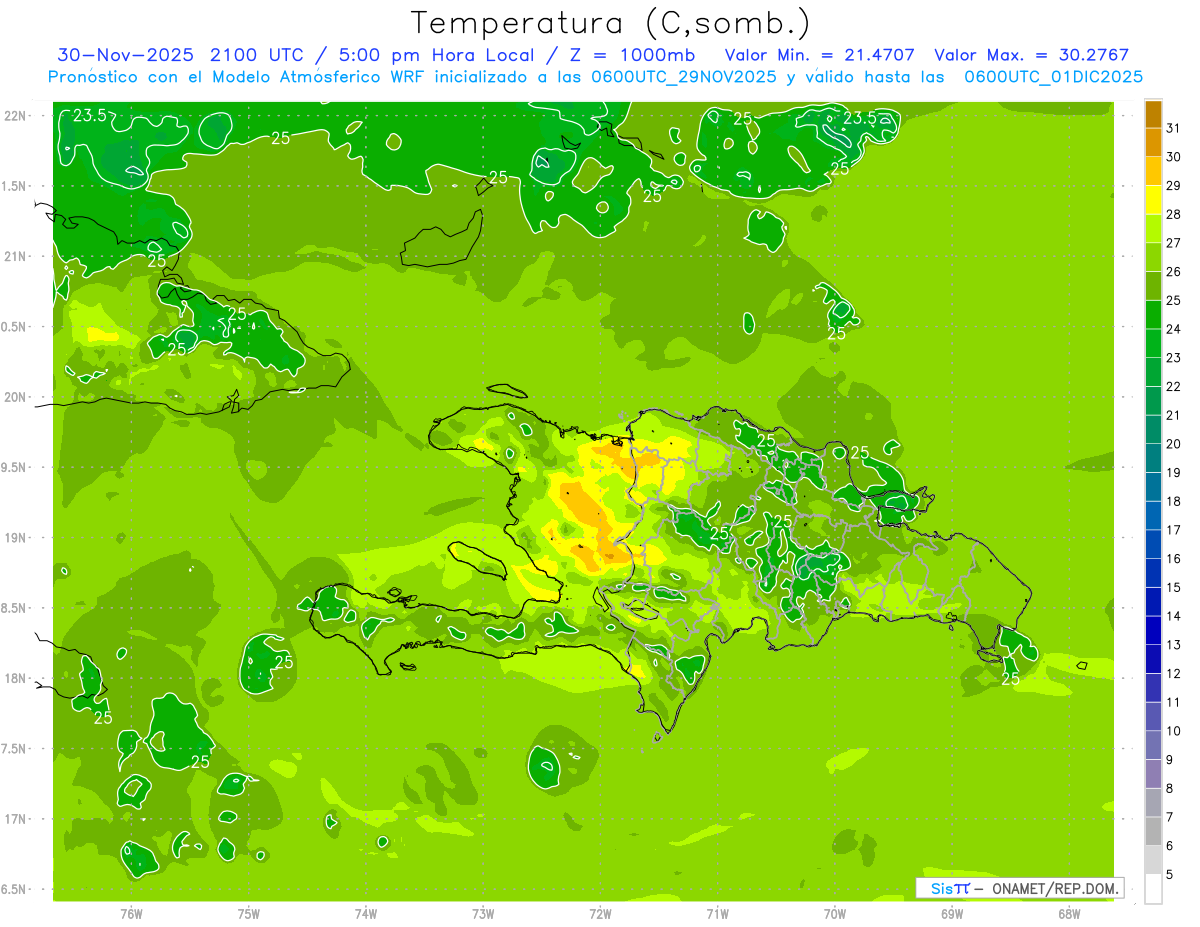Image resolution: width=1200 pixels, height=927 pixels.
Task: Click the 72W longitude axis label
Action: coord(600,912)
